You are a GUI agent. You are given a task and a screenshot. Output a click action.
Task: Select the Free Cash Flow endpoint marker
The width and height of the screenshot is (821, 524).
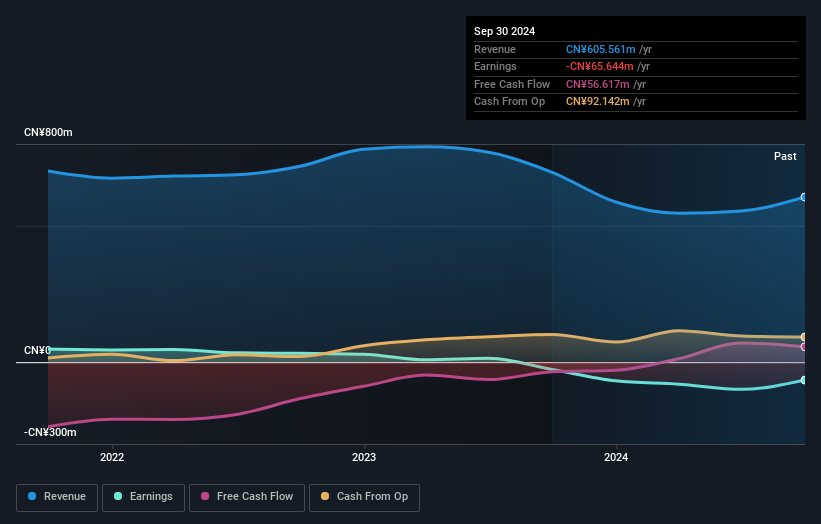click(x=804, y=347)
